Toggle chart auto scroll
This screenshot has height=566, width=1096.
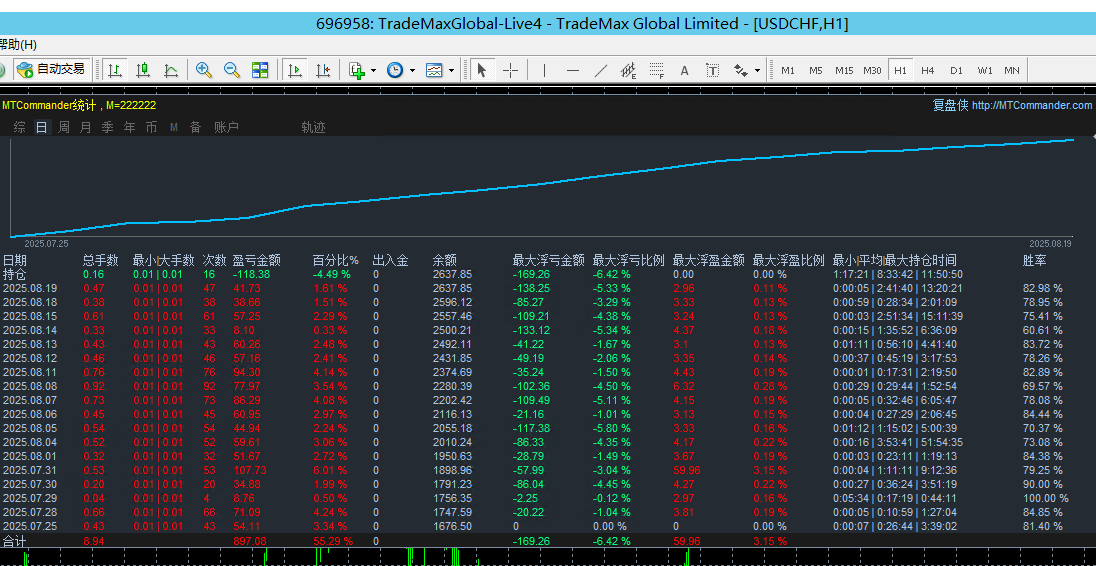(295, 70)
